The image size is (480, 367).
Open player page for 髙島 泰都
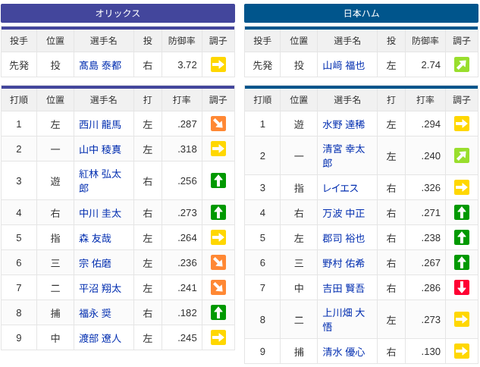[x=100, y=65]
